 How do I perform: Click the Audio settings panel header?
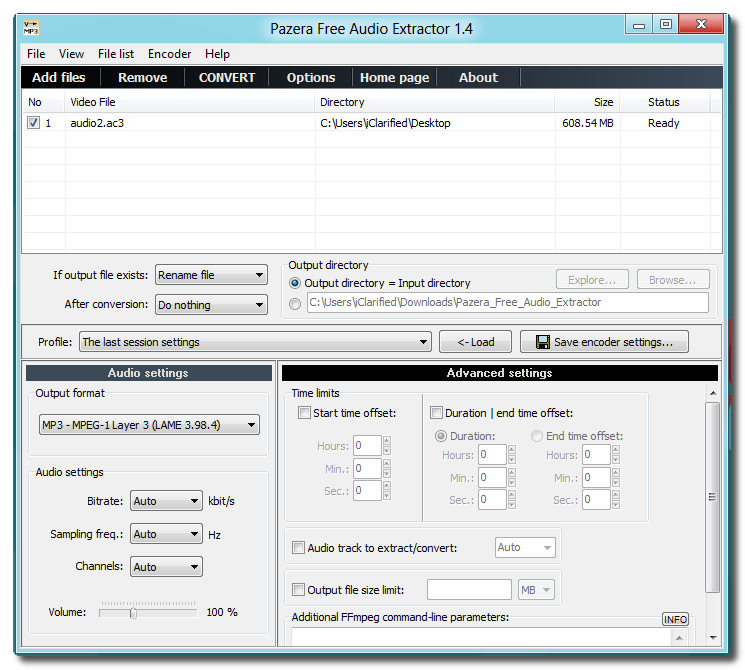[149, 373]
